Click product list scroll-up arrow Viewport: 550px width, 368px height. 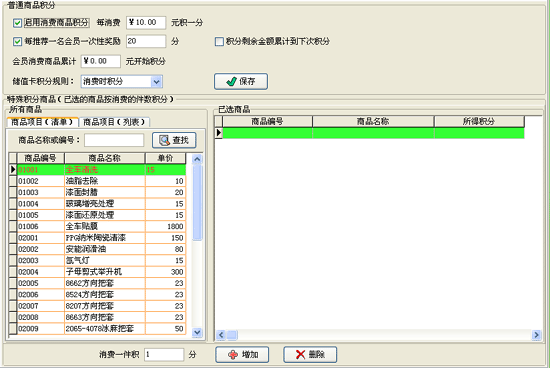click(197, 159)
